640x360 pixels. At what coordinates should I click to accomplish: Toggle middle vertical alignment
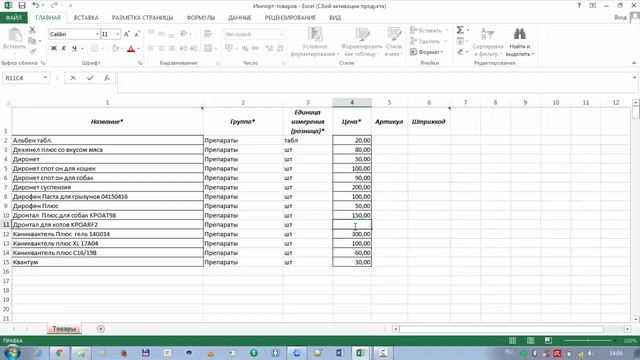(161, 34)
